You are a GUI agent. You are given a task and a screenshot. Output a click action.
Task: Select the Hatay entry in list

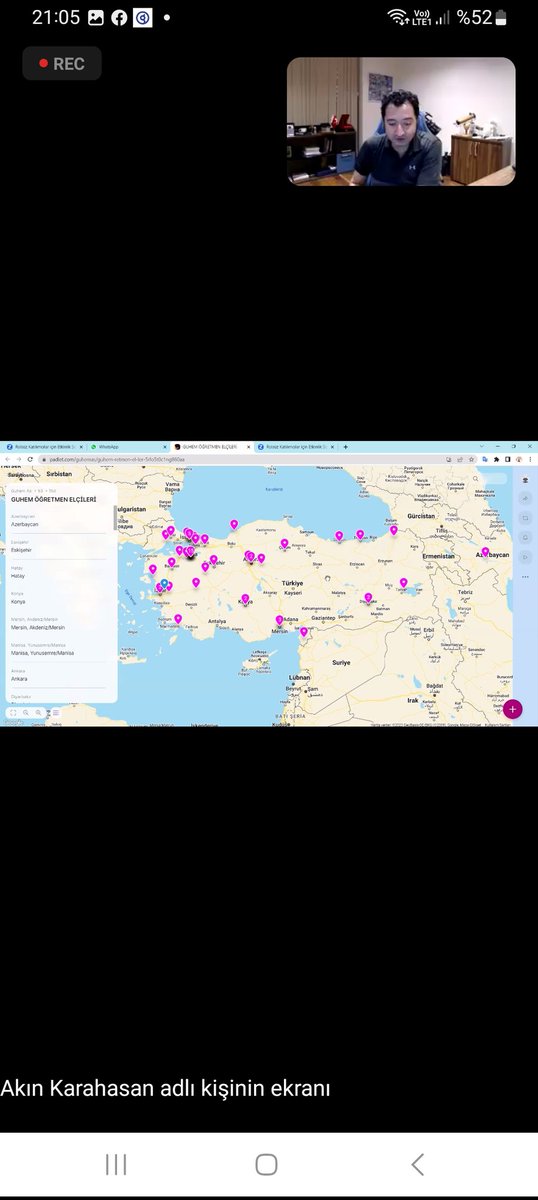coord(60,573)
